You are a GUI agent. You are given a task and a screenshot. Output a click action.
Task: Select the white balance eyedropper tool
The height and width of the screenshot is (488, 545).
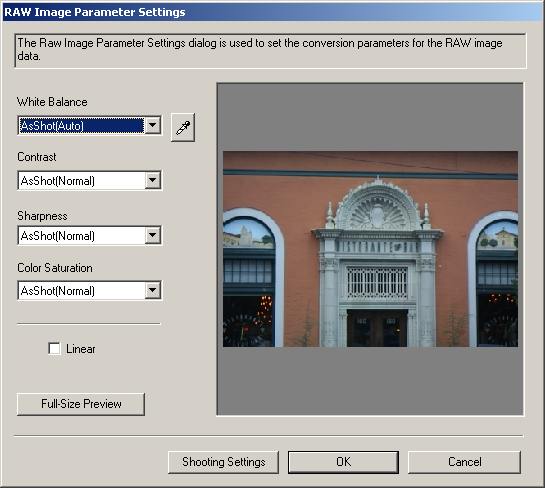[183, 127]
